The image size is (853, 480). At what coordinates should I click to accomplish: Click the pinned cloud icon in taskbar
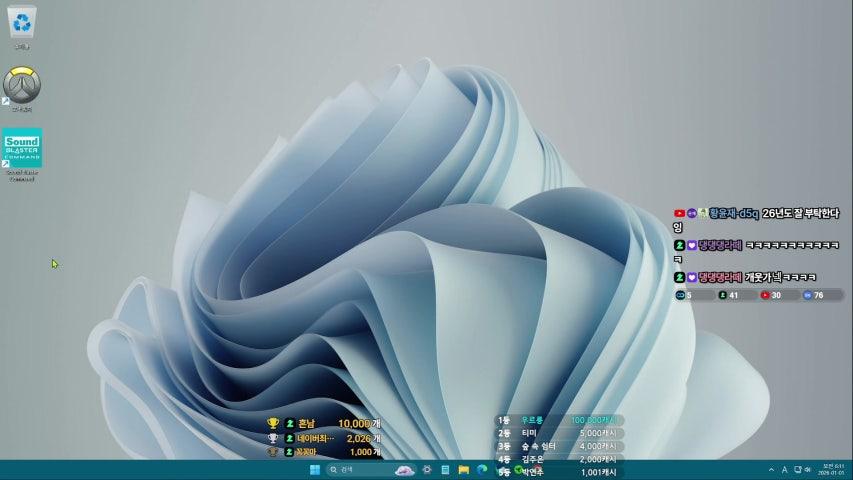point(405,469)
